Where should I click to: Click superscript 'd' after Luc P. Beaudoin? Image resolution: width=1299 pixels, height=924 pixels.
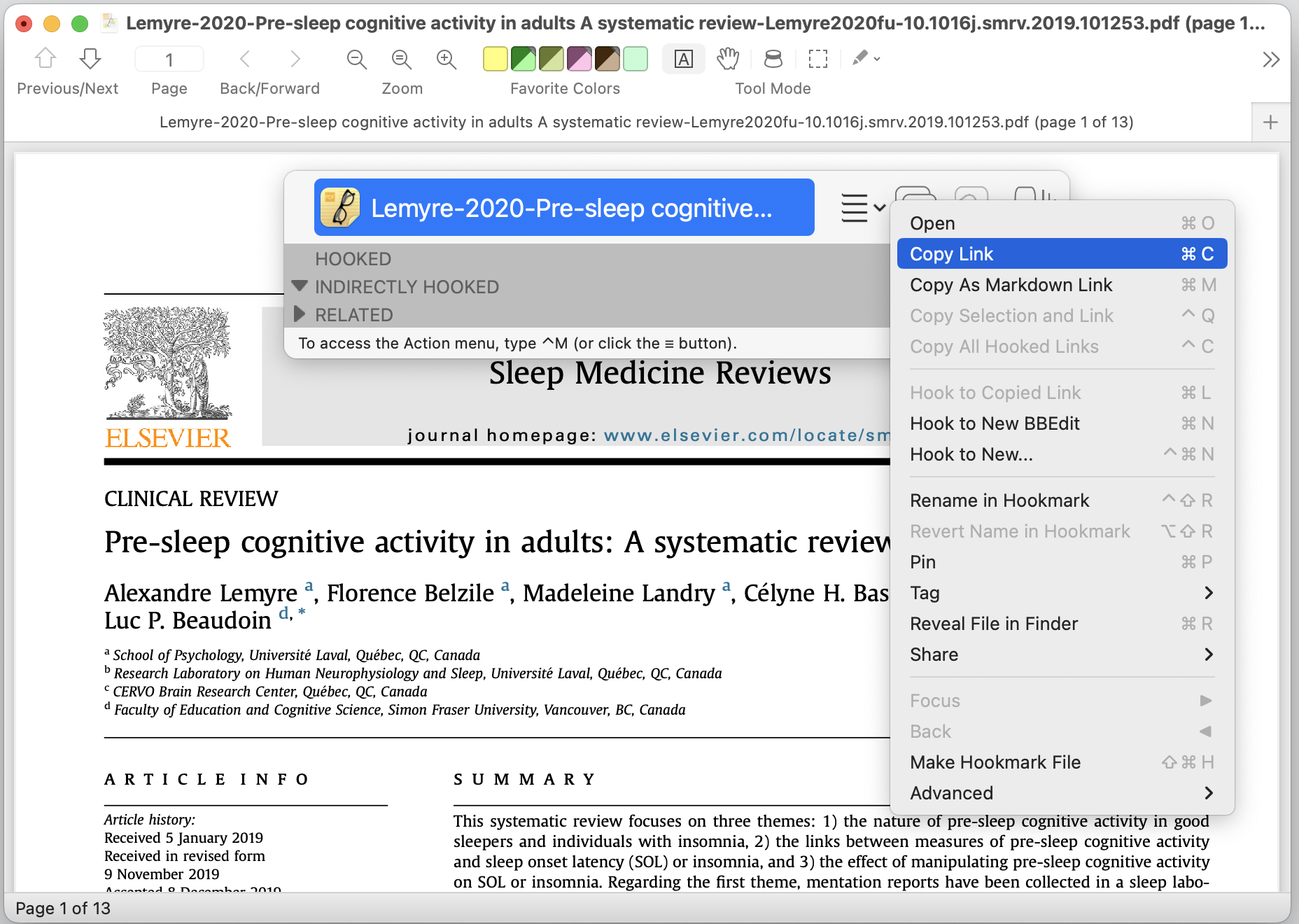point(283,613)
